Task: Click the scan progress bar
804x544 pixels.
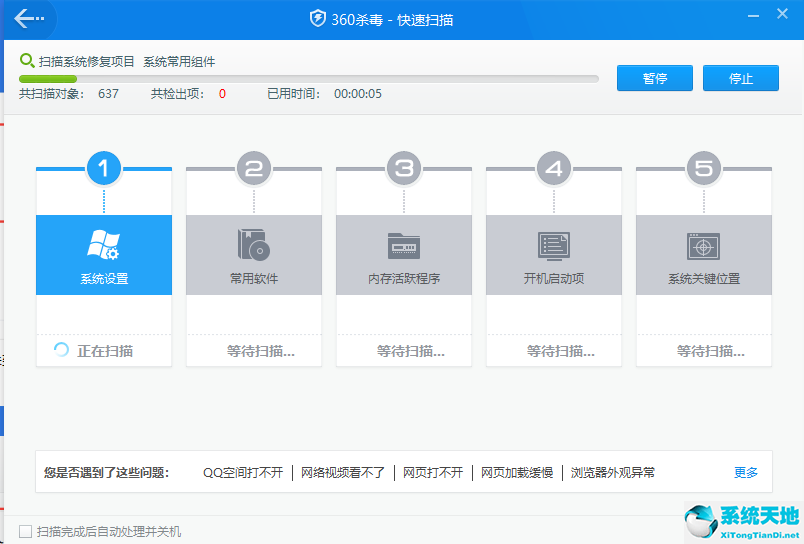Action: (309, 79)
